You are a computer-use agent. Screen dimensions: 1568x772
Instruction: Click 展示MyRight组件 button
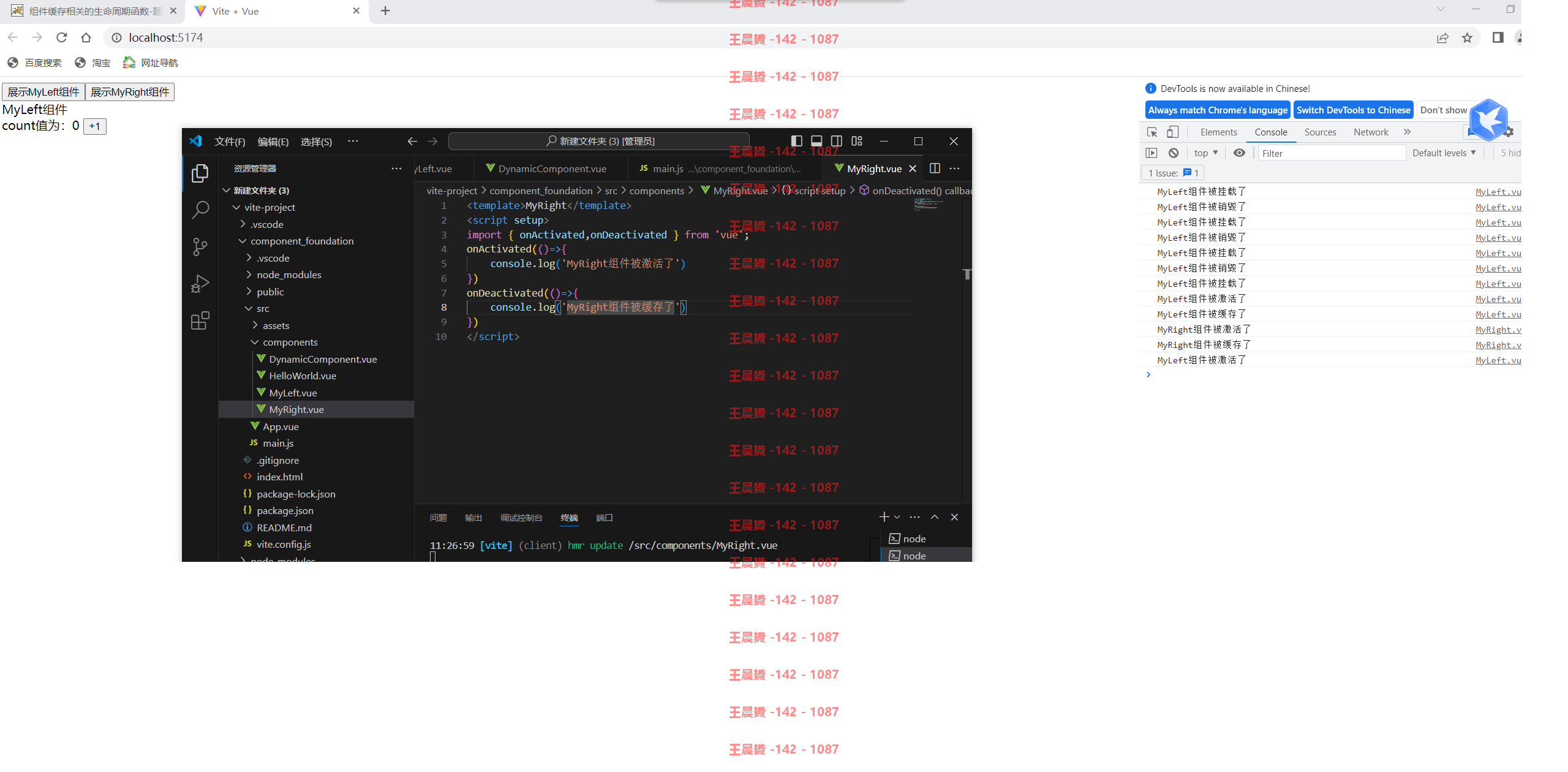[x=130, y=92]
